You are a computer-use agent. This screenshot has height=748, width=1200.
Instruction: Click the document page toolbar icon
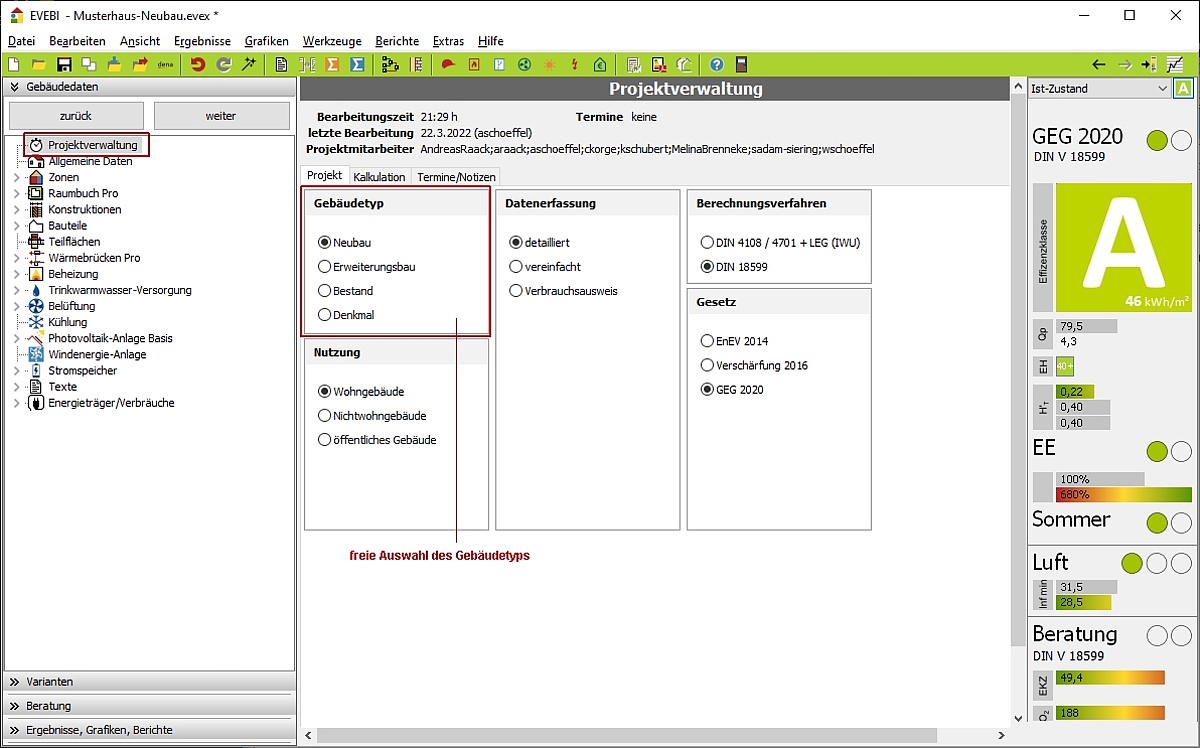(x=282, y=65)
